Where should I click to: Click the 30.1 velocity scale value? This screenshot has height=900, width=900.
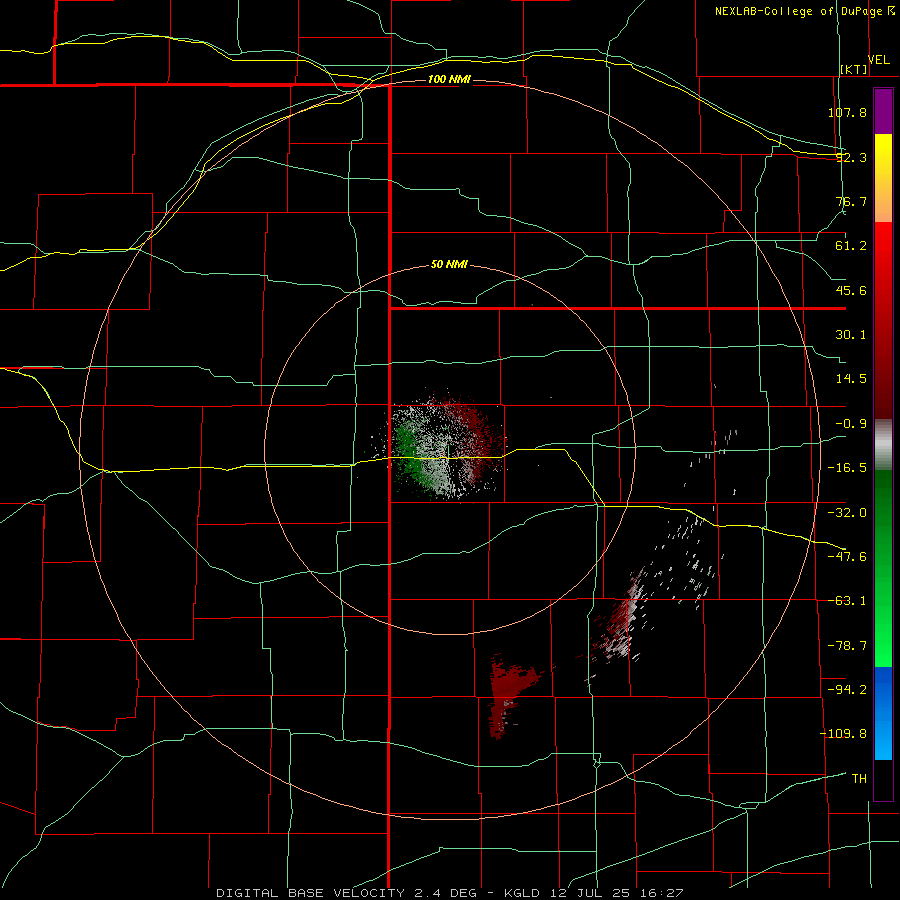pos(851,335)
